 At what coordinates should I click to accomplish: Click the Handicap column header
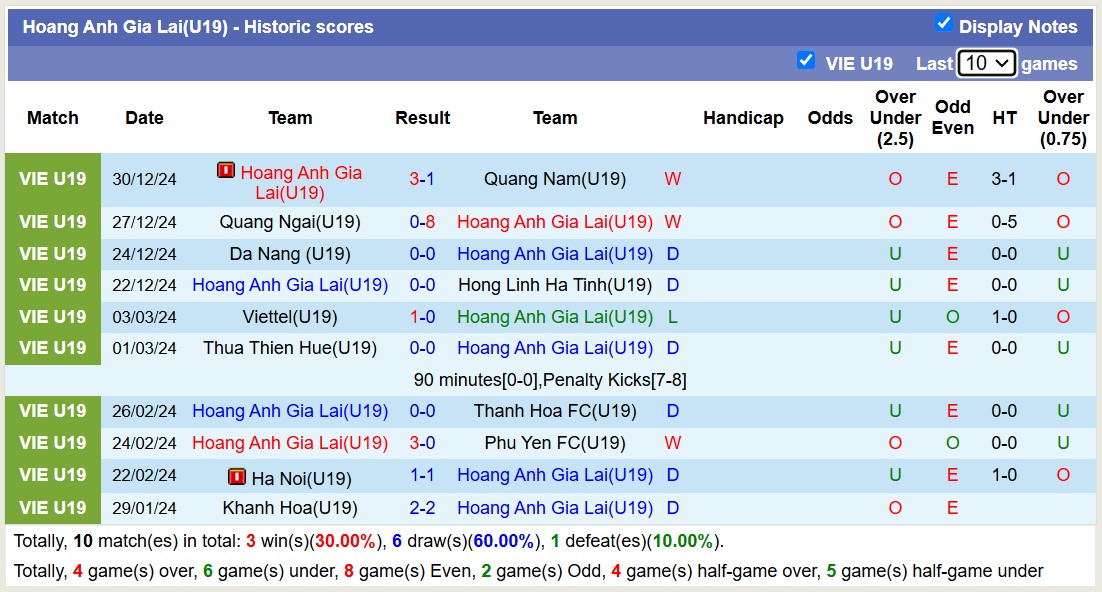click(743, 118)
